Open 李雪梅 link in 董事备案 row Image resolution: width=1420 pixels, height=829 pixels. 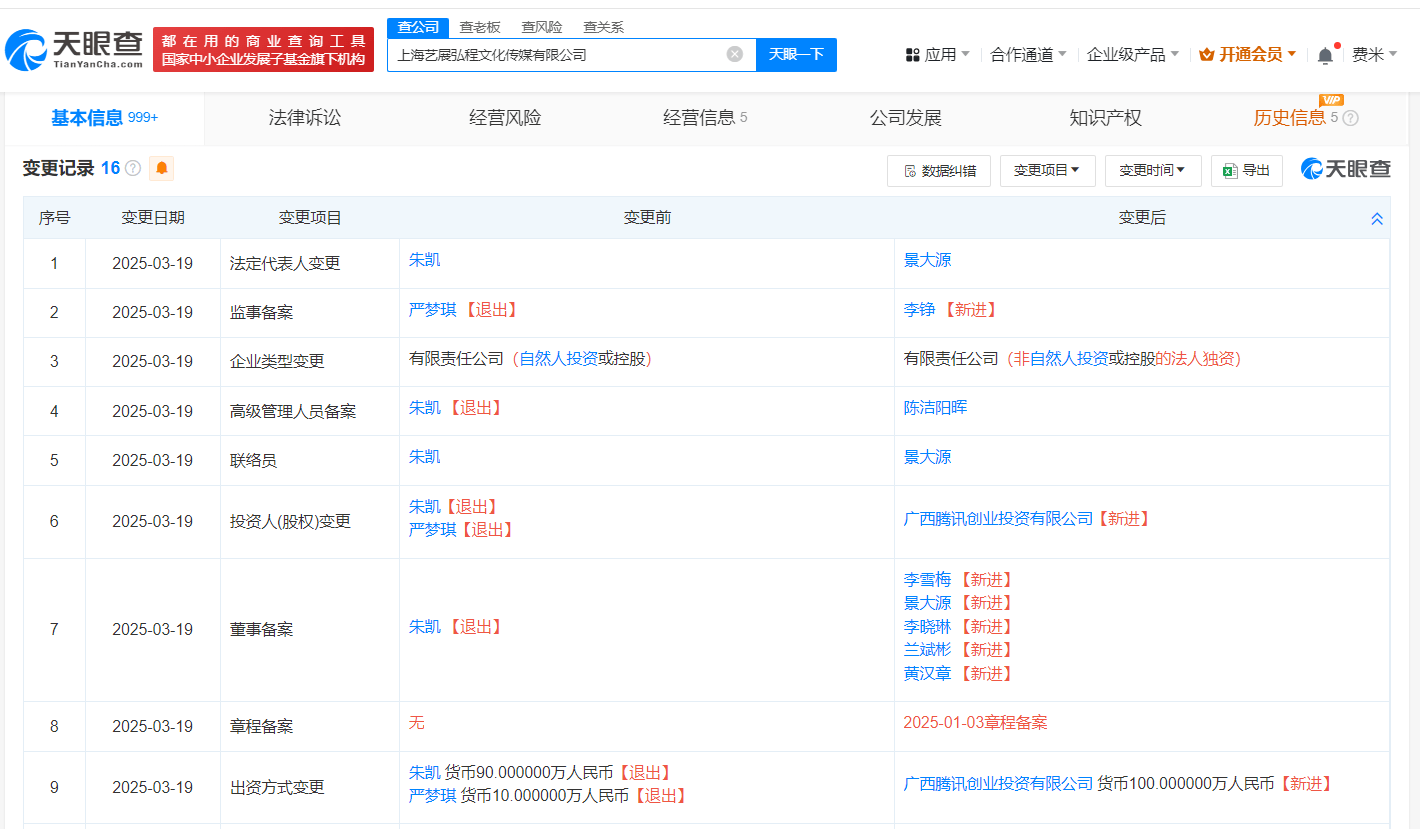point(927,579)
